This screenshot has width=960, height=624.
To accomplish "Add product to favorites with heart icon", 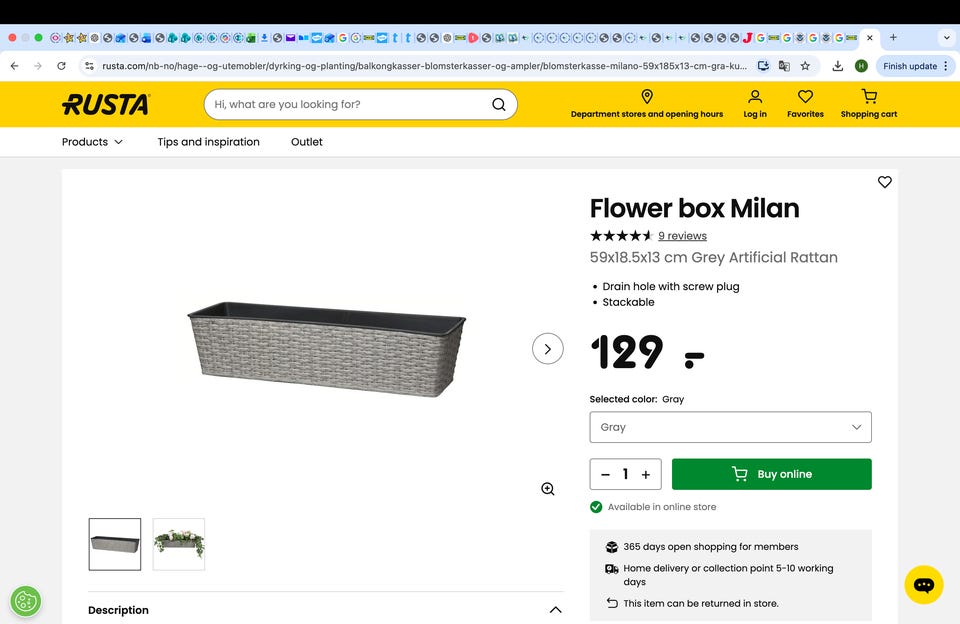I will click(x=885, y=182).
